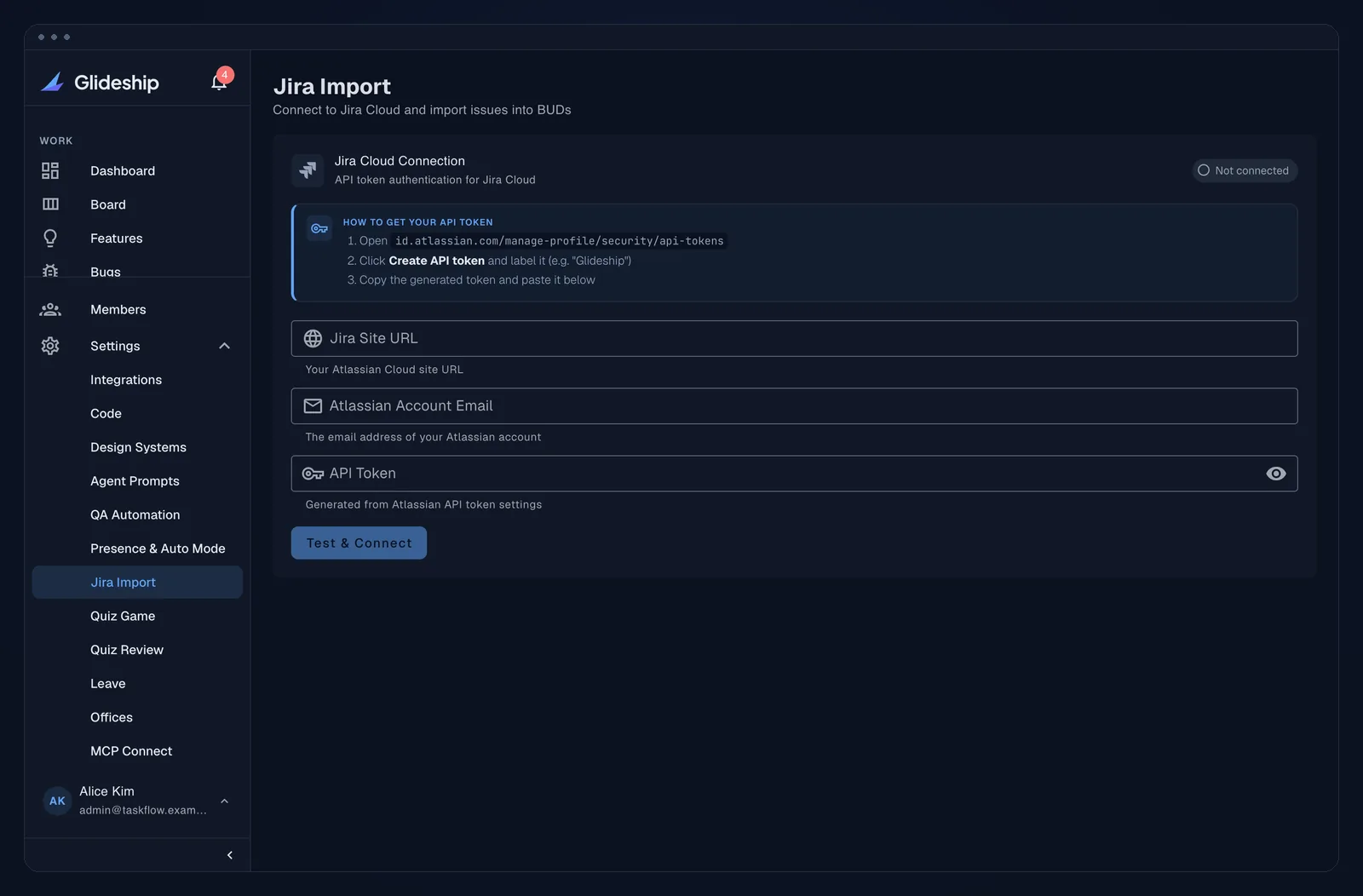Open Quiz Review page
The image size is (1363, 896).
137,650
